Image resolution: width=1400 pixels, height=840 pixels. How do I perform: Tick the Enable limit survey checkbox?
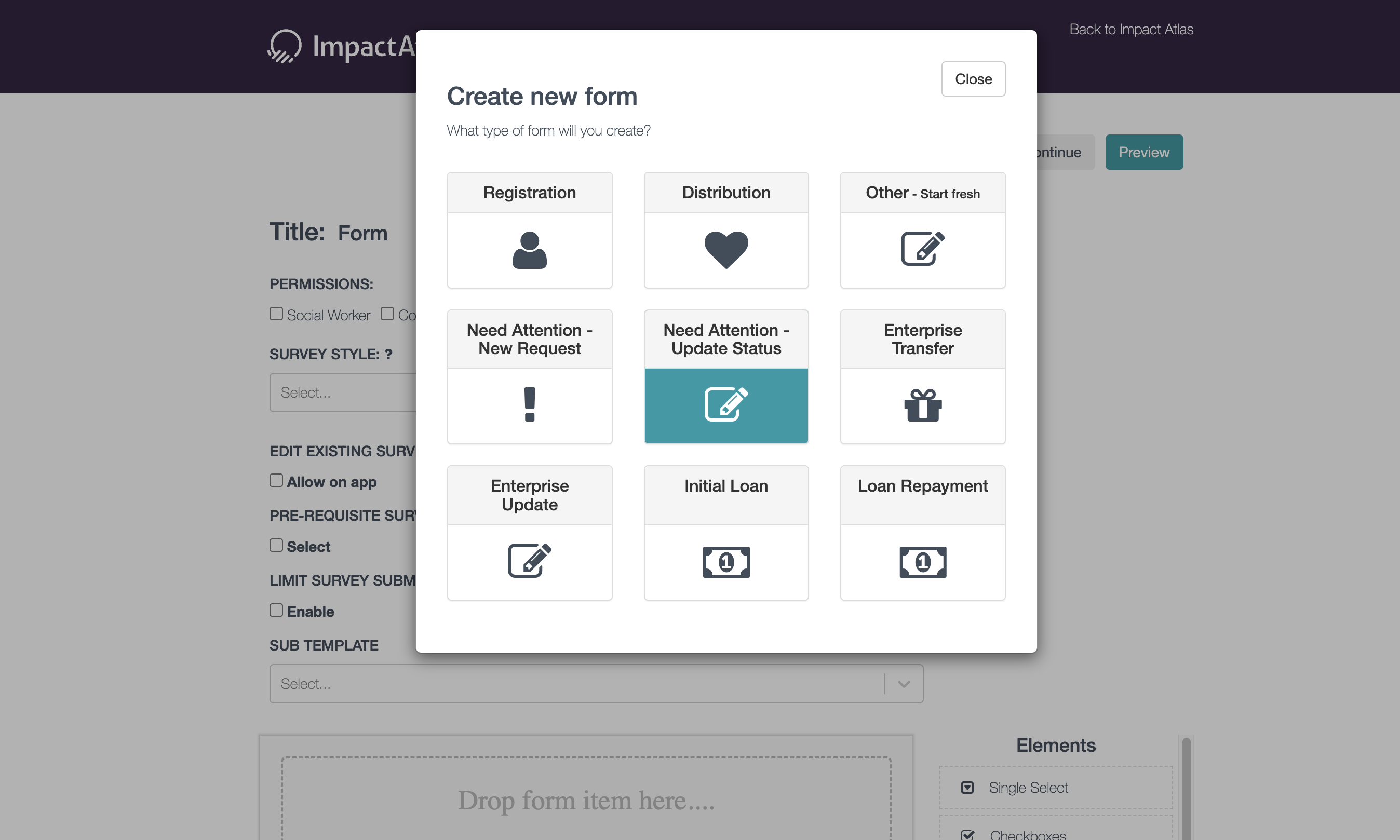coord(276,610)
